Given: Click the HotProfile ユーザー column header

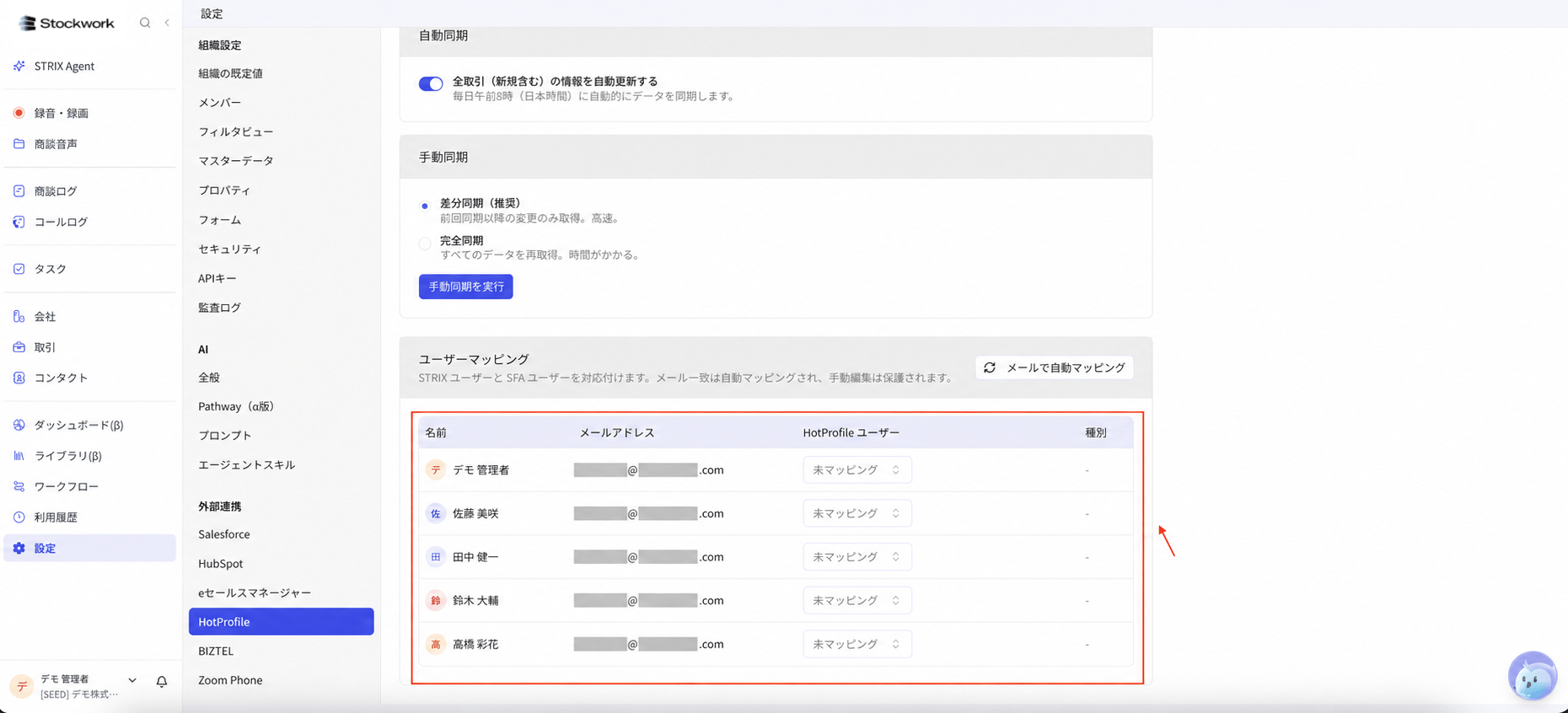Looking at the screenshot, I should 851,432.
